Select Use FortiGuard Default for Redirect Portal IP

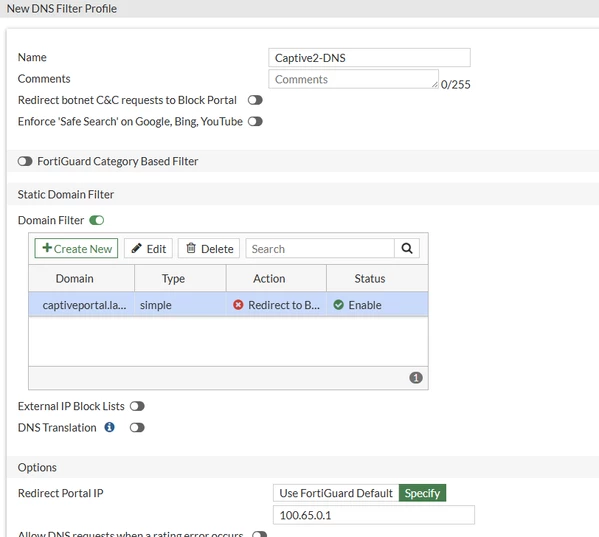click(x=336, y=493)
